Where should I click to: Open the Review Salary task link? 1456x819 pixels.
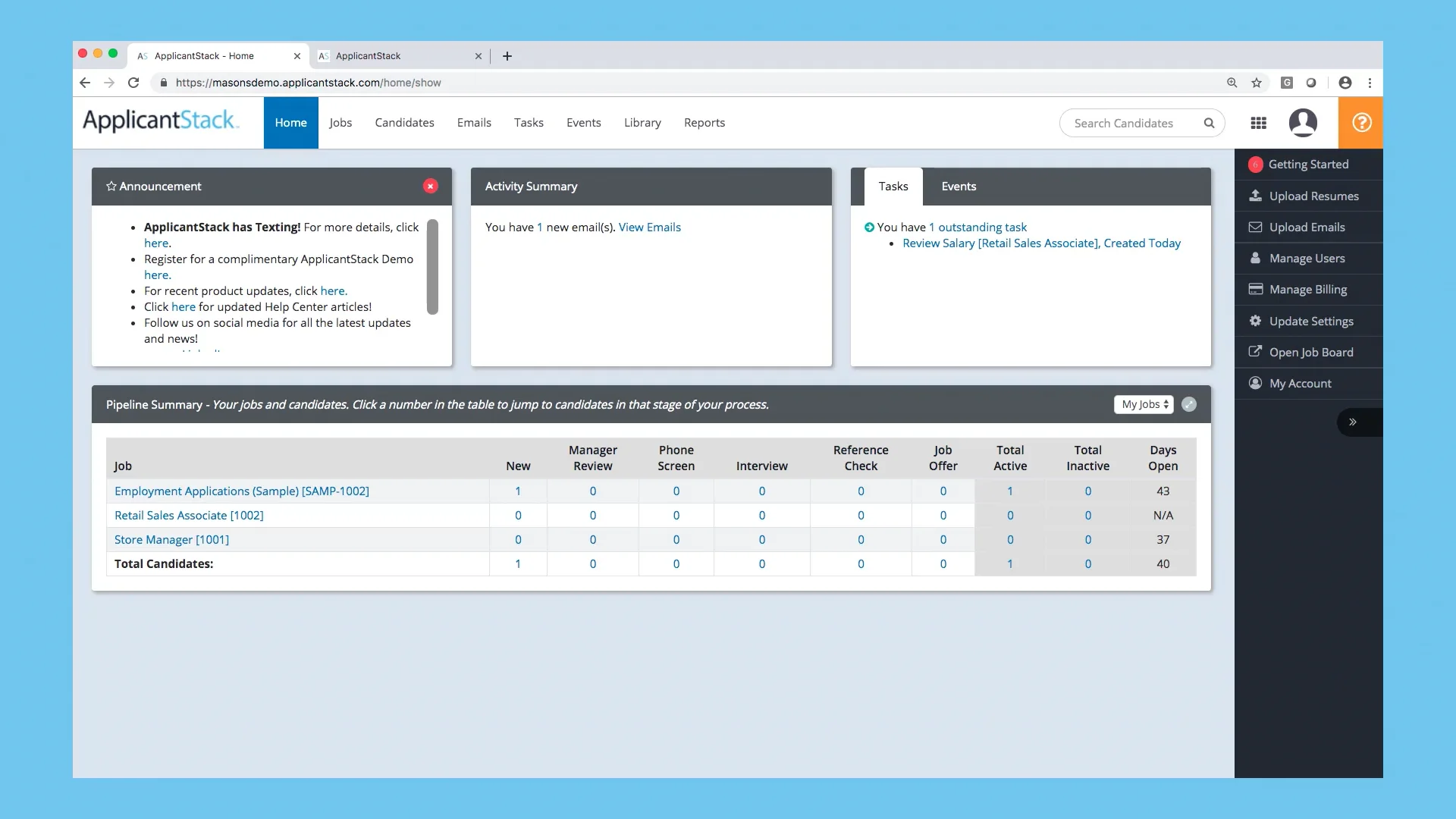point(1042,243)
